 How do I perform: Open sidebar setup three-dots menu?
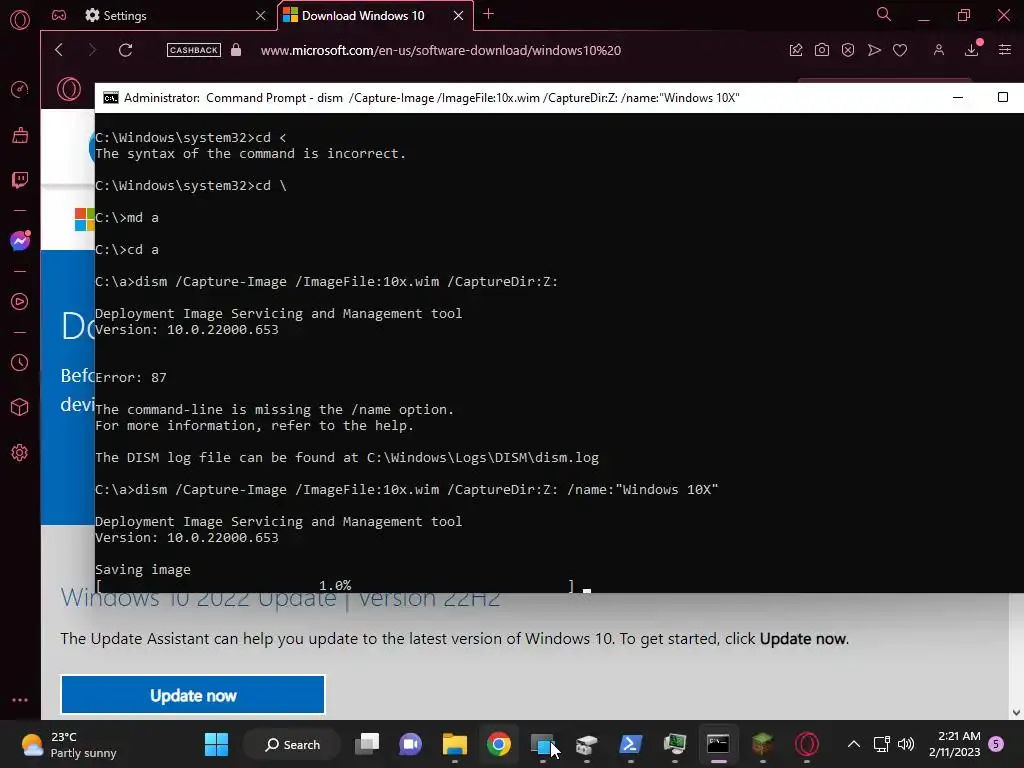coord(20,699)
